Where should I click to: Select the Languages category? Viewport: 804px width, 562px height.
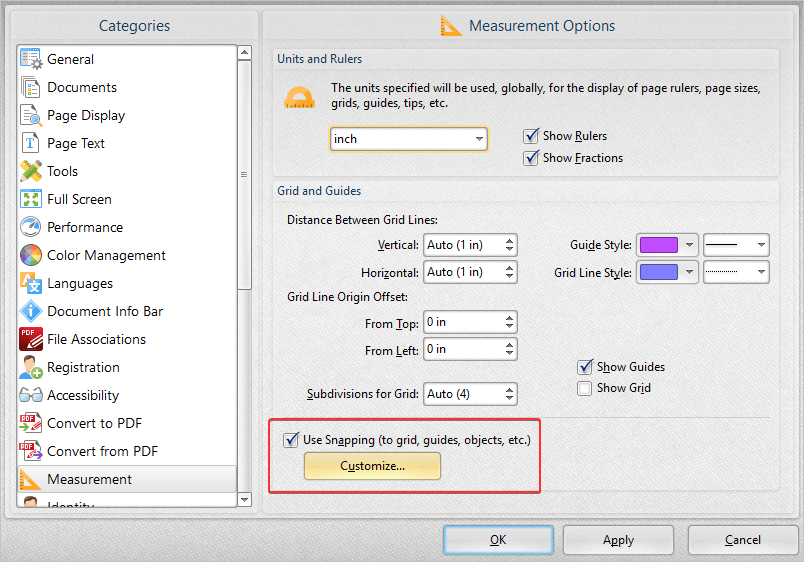coord(127,283)
